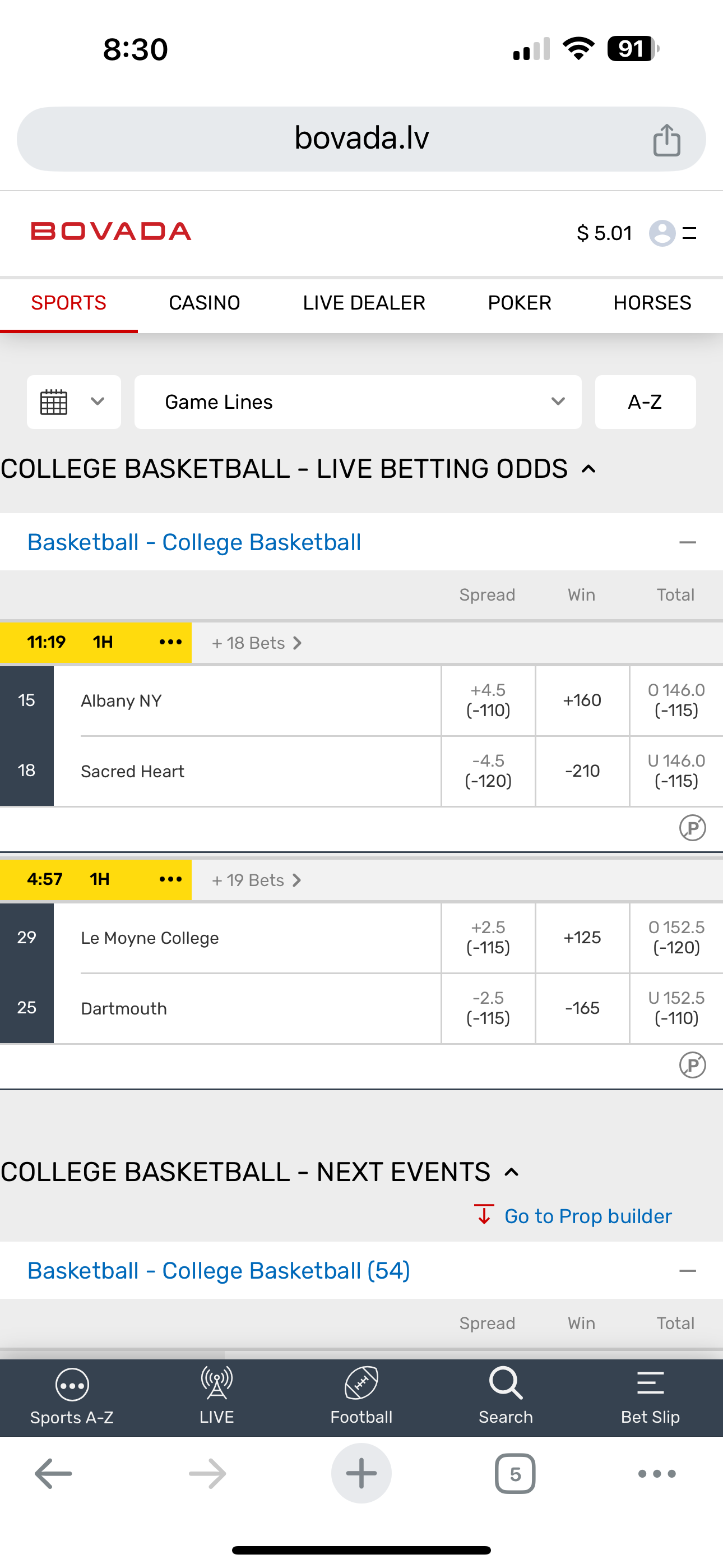Switch to the CASINO tab

point(205,303)
